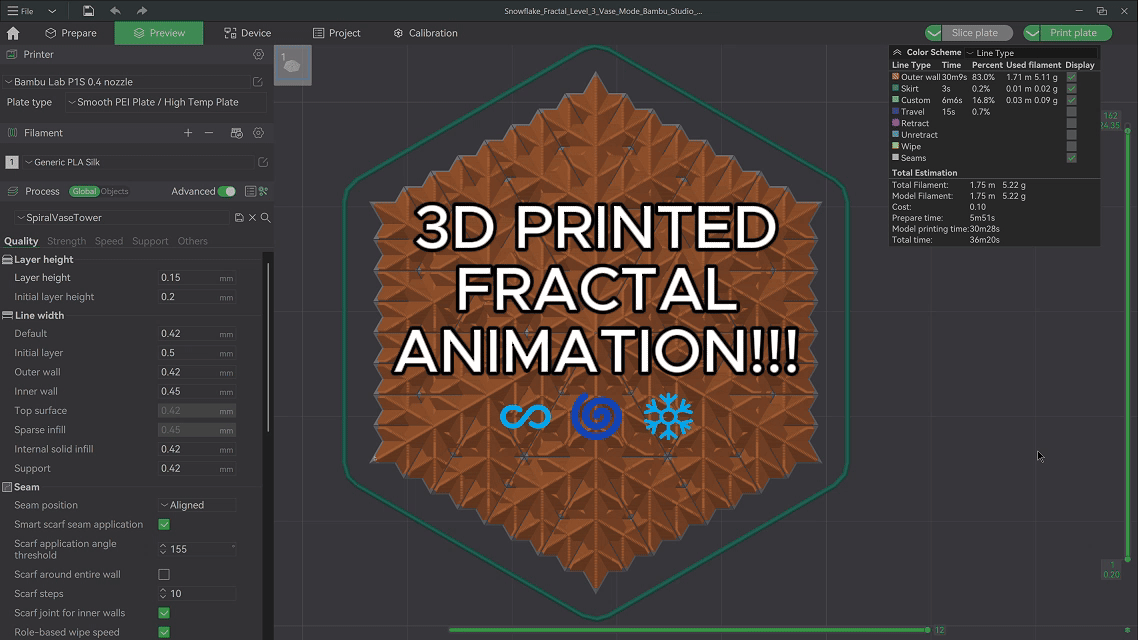
Task: Expand the Seam position Aligned dropdown
Action: click(x=197, y=505)
